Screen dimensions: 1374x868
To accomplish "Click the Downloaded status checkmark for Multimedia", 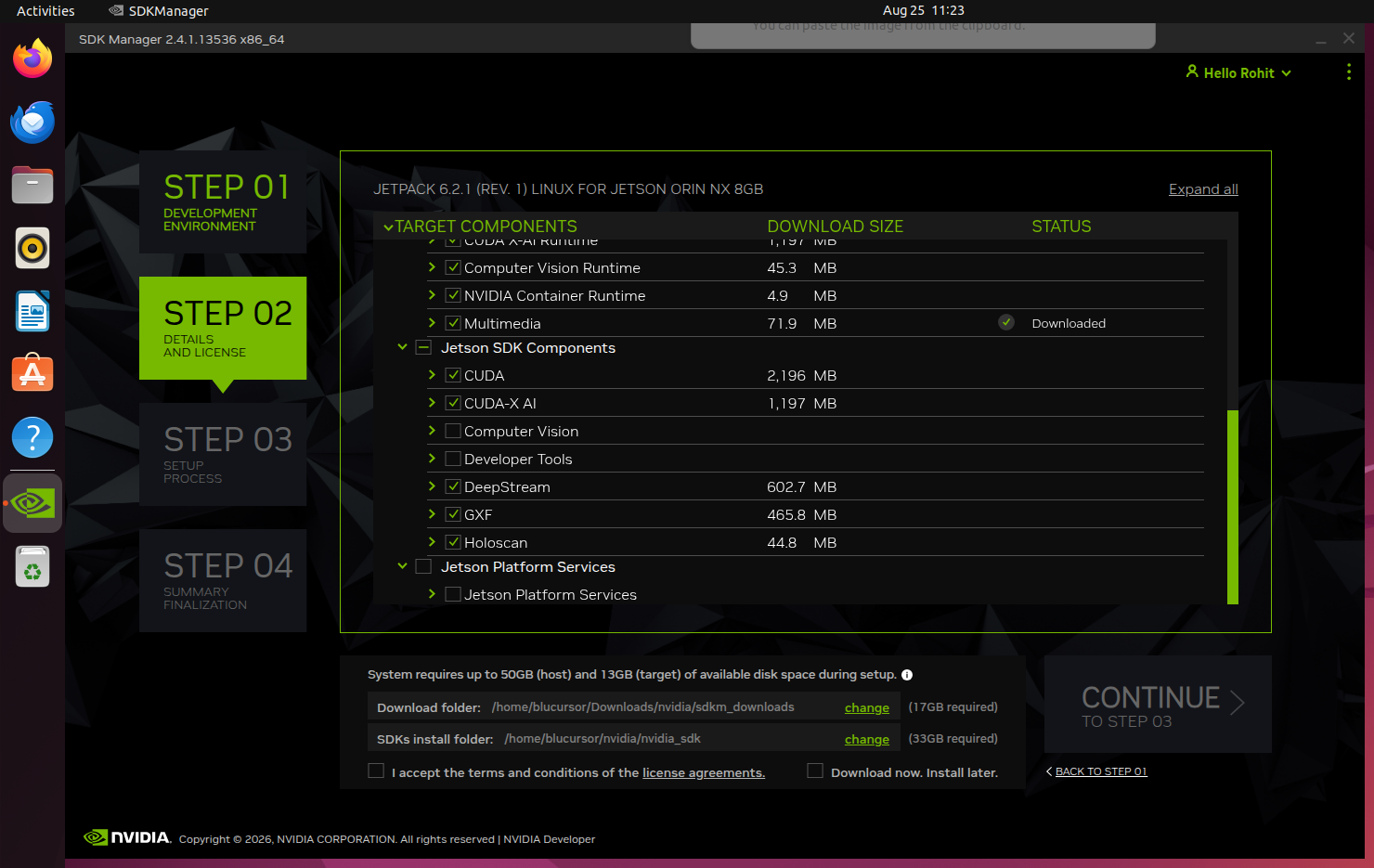I will tap(1006, 322).
